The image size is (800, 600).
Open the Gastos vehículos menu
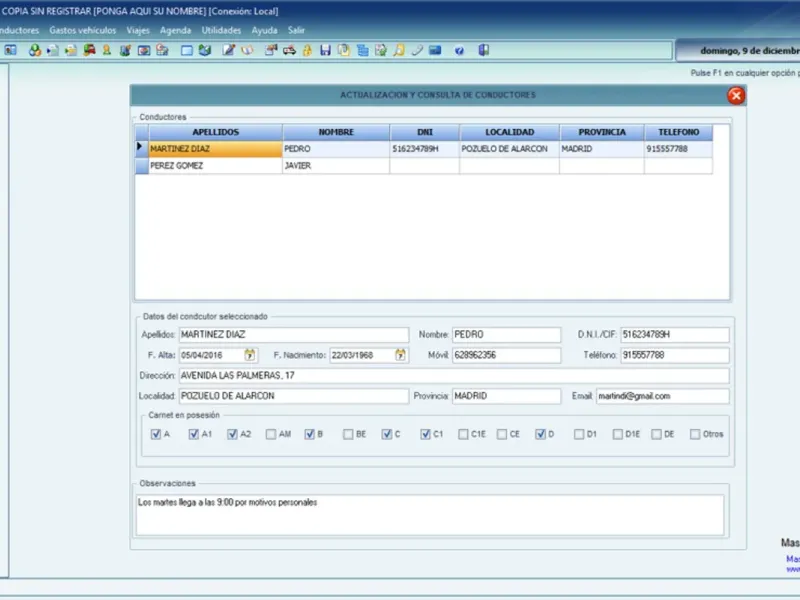coord(83,30)
